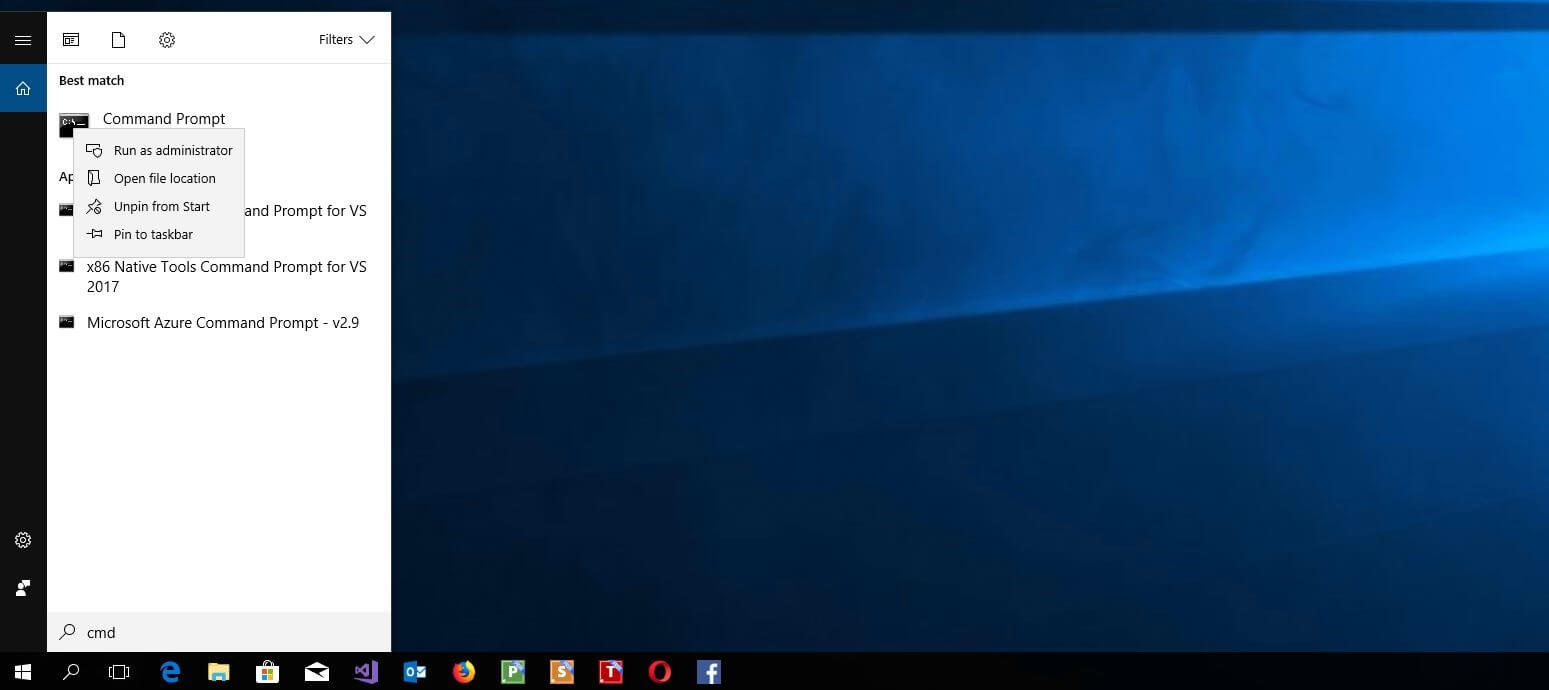Click the search box containing cmd
Viewport: 1549px width, 690px height.
coord(218,632)
